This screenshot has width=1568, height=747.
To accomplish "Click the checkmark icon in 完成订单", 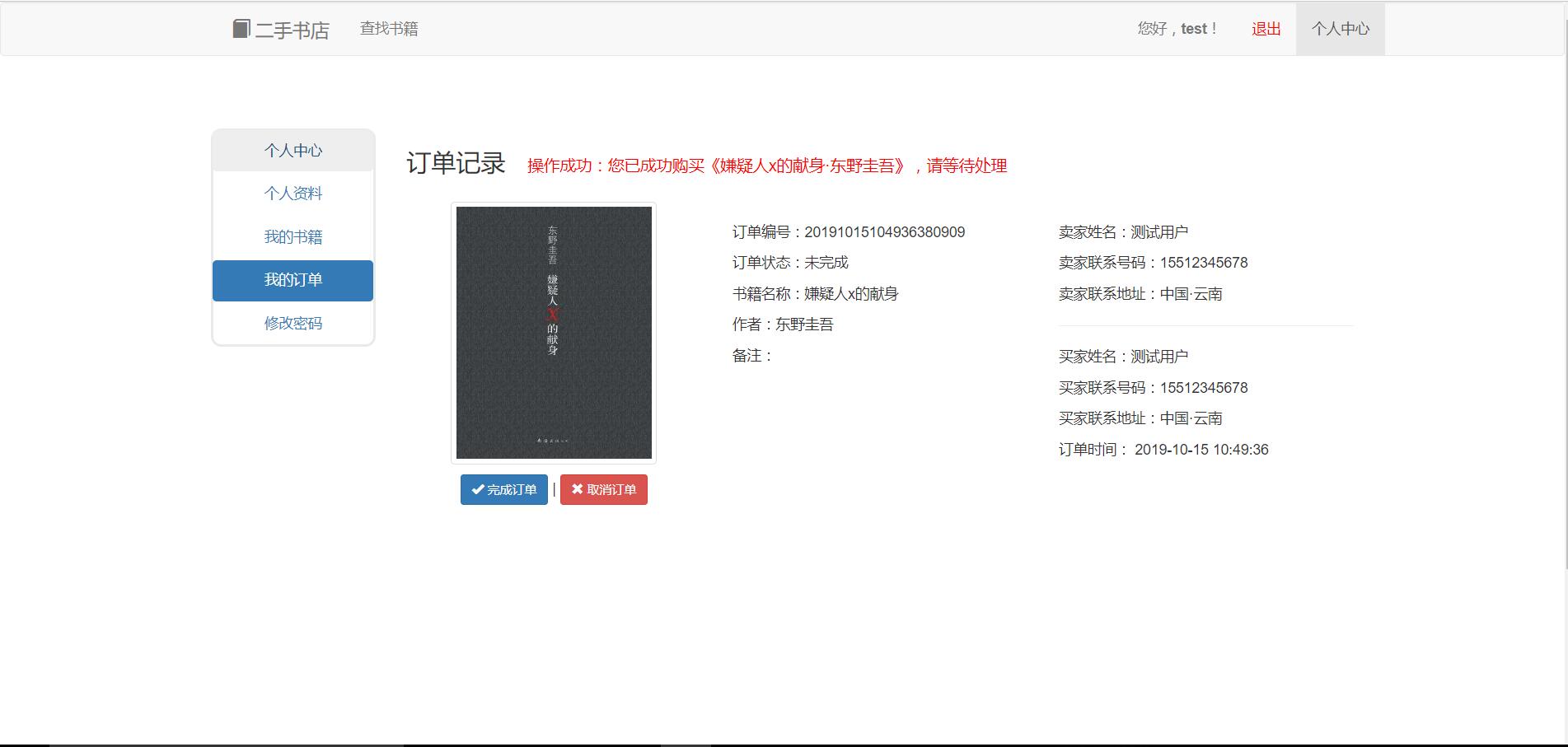I will tap(477, 489).
